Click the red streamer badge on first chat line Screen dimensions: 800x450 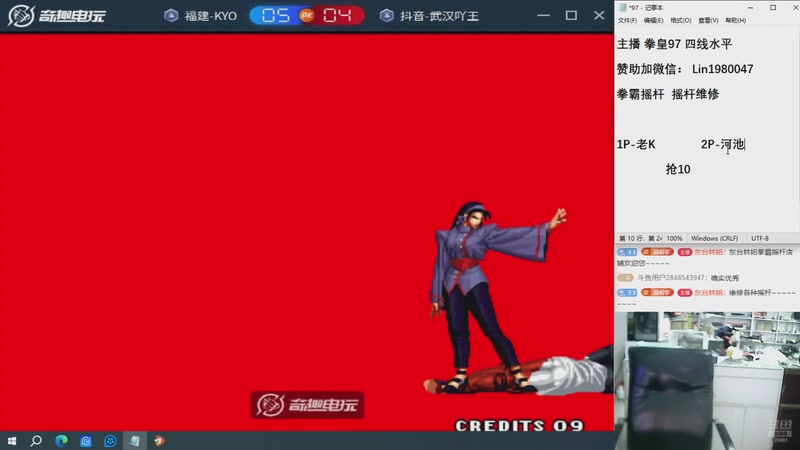[684, 252]
